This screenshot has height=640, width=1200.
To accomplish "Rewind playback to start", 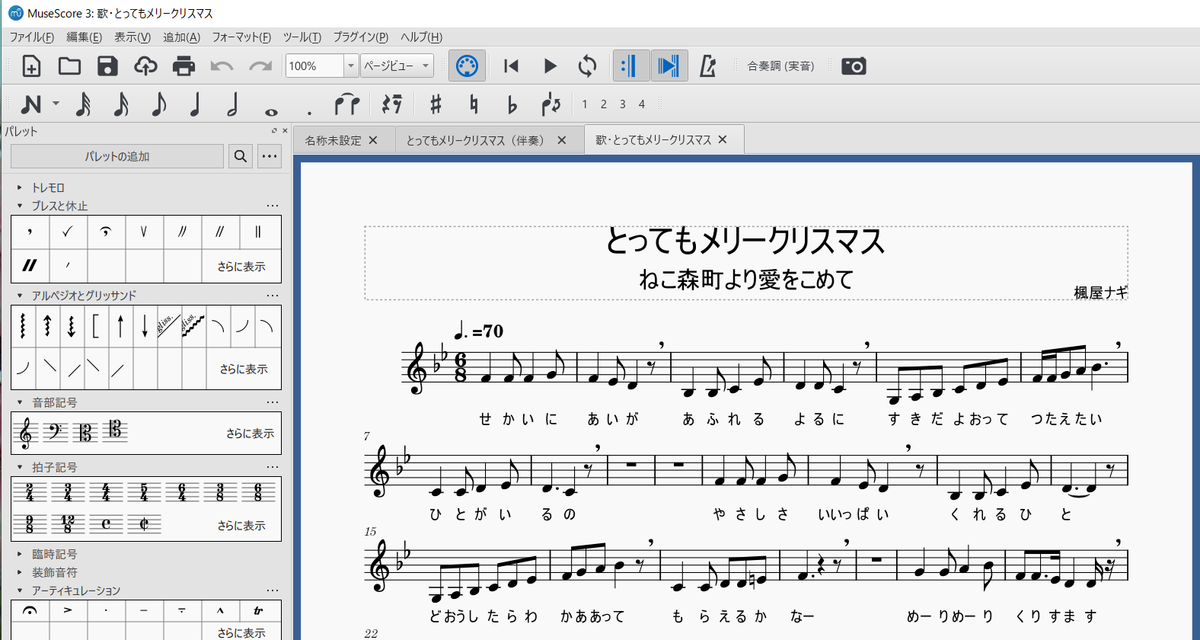I will (511, 66).
